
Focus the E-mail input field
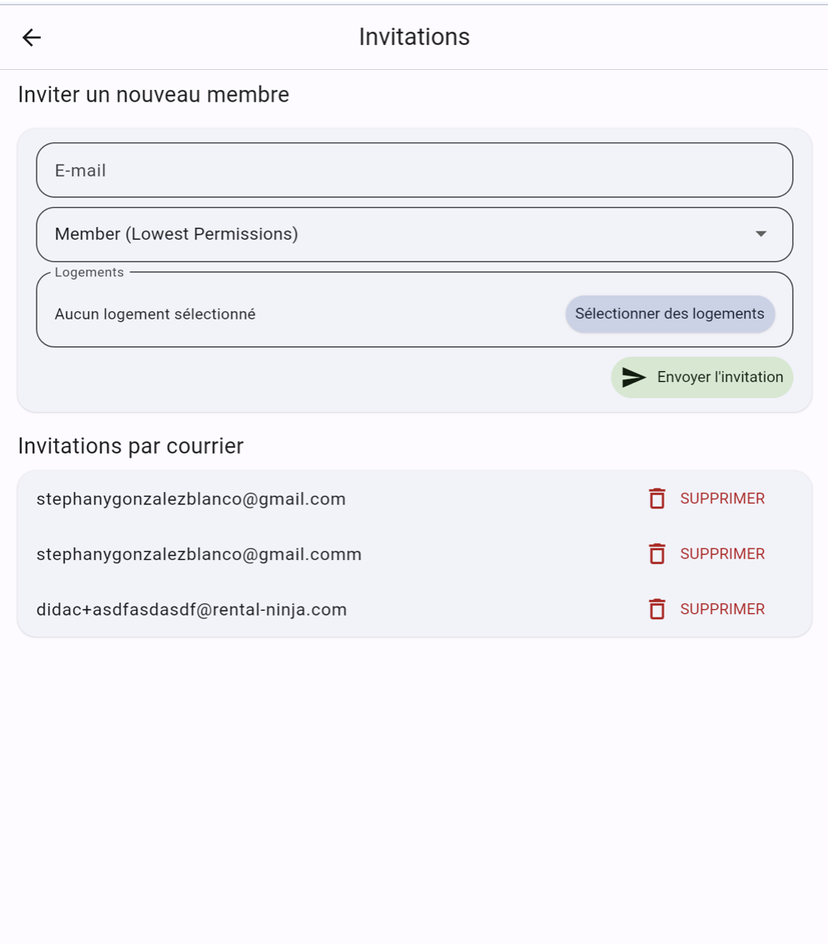(x=414, y=170)
